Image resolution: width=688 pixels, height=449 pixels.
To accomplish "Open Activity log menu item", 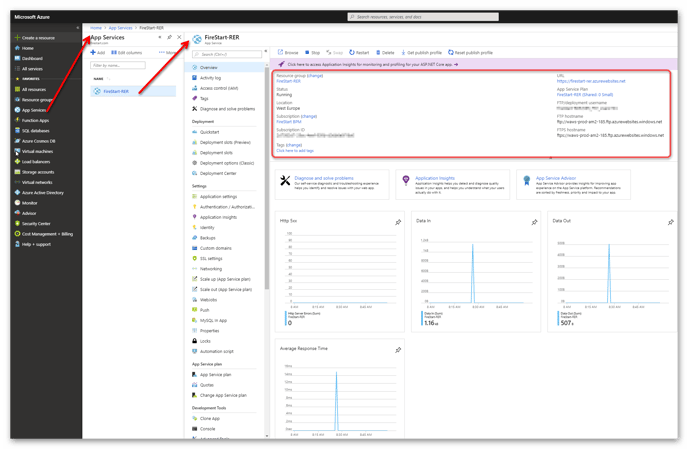I will pyautogui.click(x=210, y=78).
